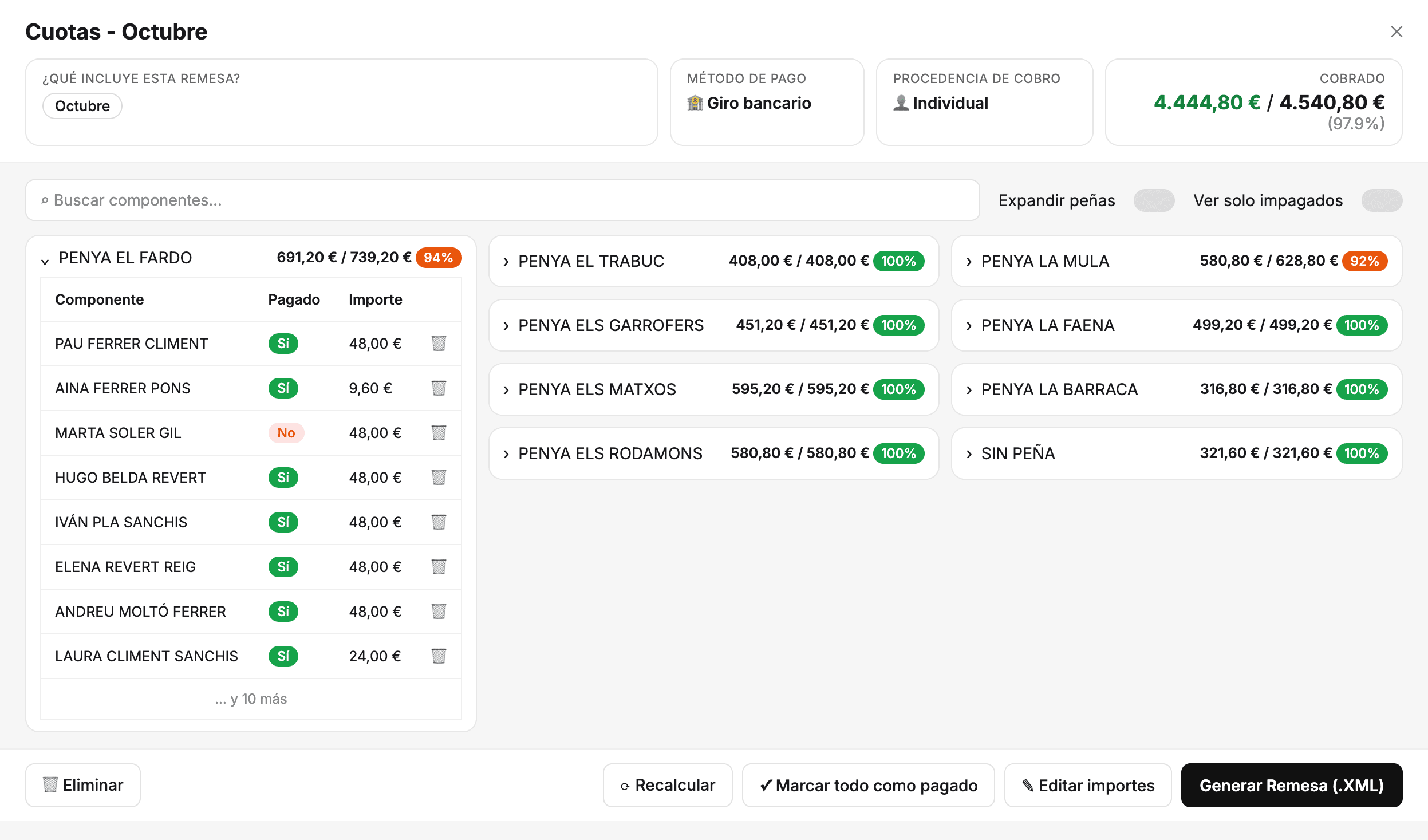
Task: Click trash icon next to HUGO BELDA REVERT
Action: pos(439,478)
